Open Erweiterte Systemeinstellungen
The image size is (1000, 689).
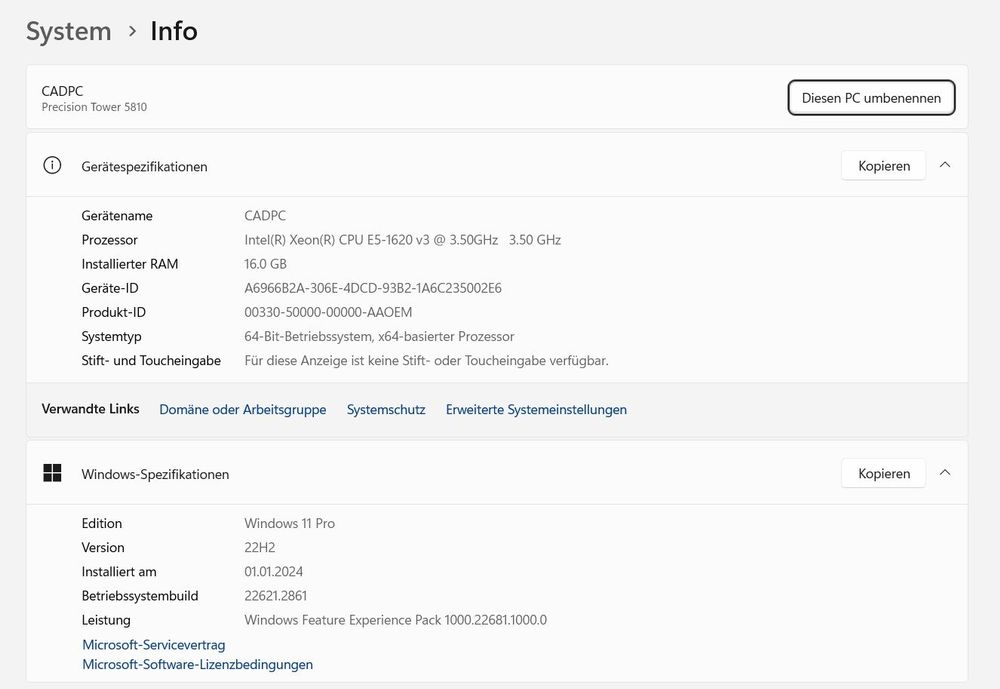point(535,410)
